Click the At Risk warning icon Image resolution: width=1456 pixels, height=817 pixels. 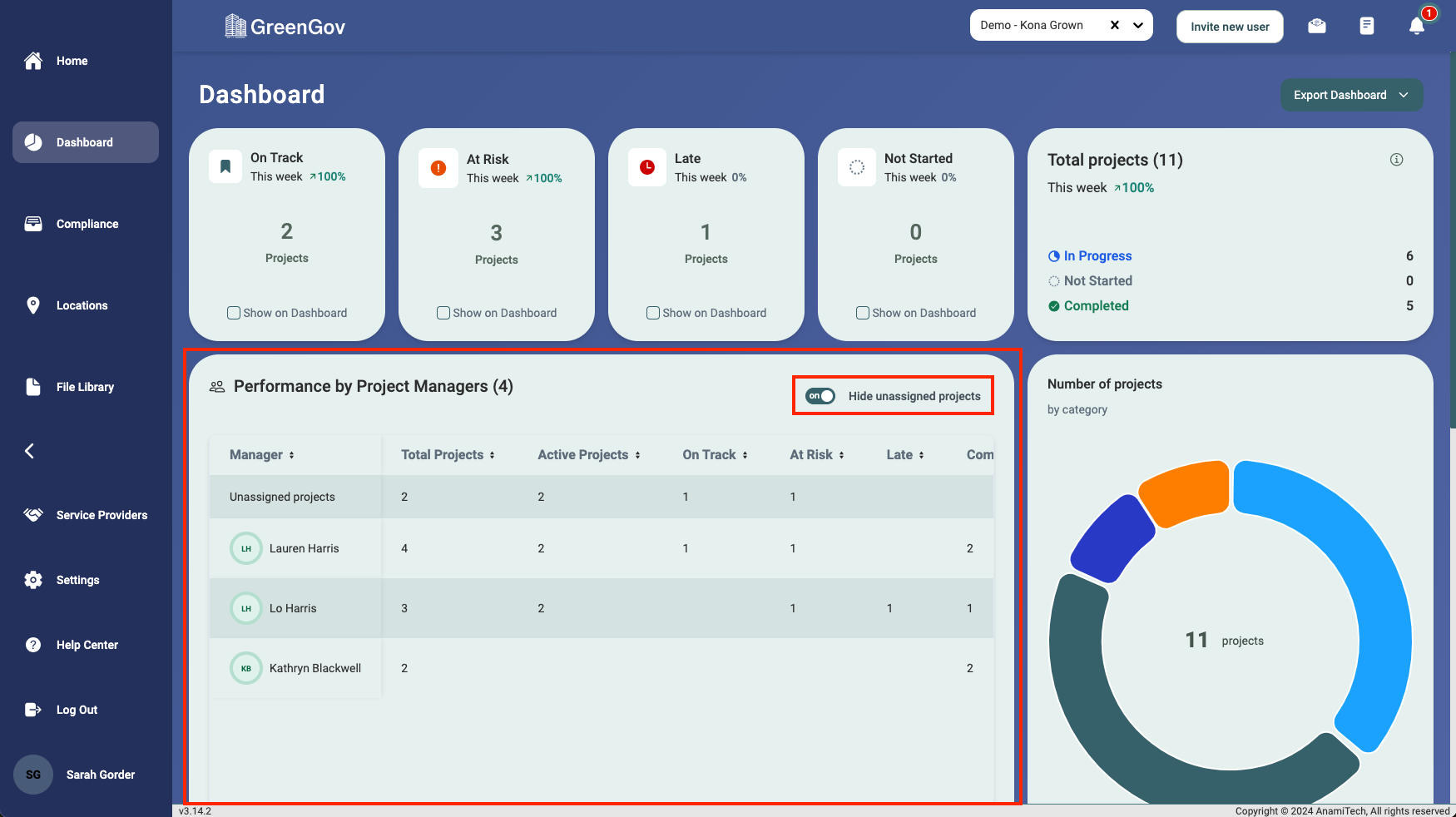(438, 168)
